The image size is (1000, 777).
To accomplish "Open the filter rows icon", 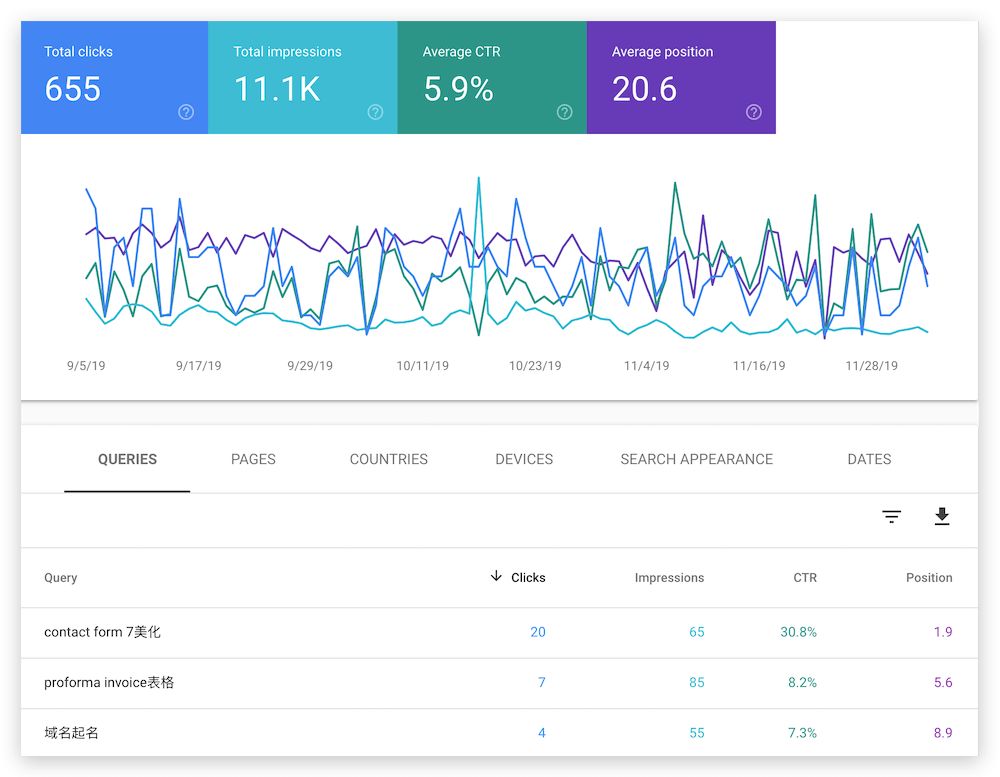I will click(891, 517).
